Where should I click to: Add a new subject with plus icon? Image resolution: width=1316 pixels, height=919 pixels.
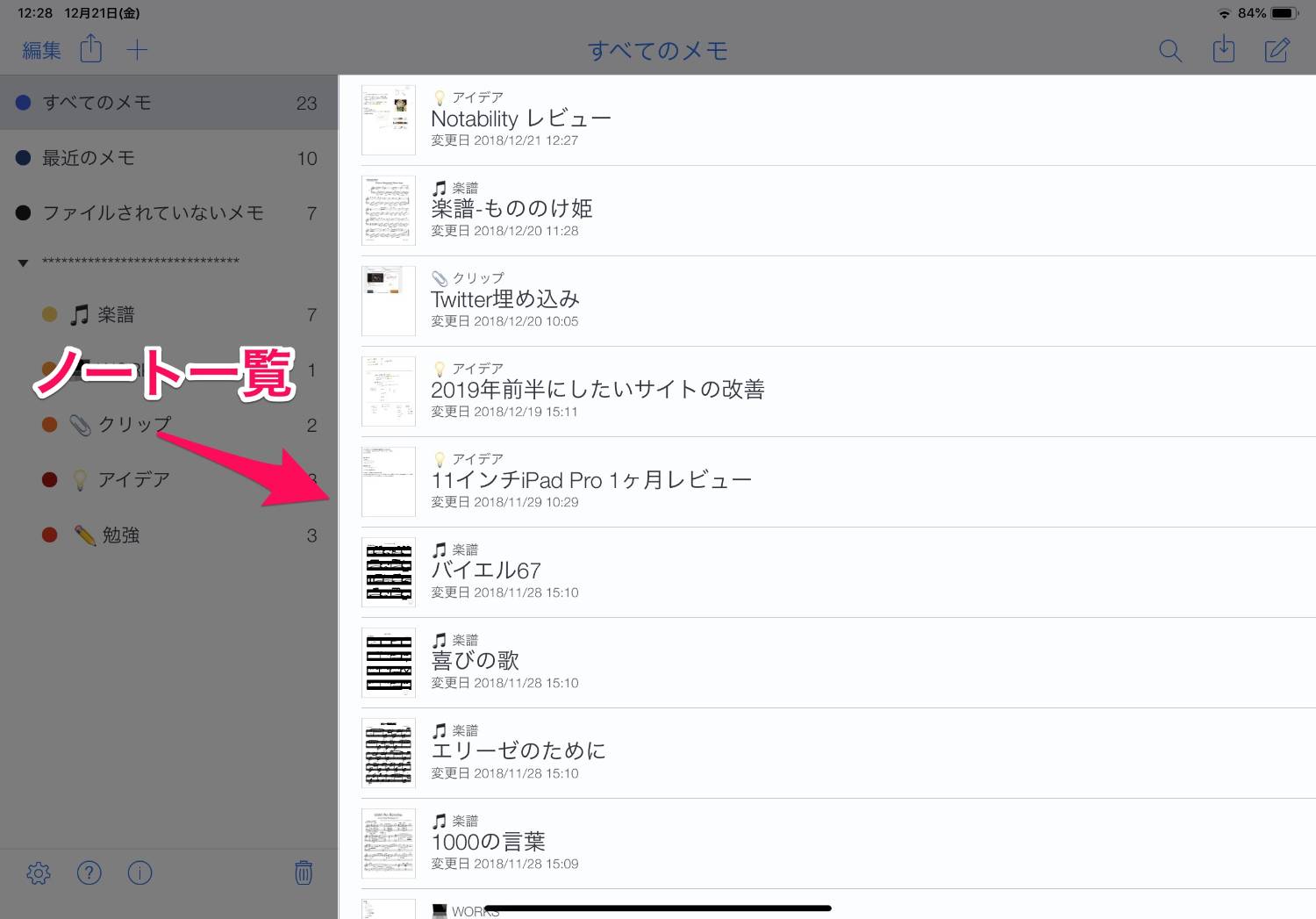[x=137, y=50]
